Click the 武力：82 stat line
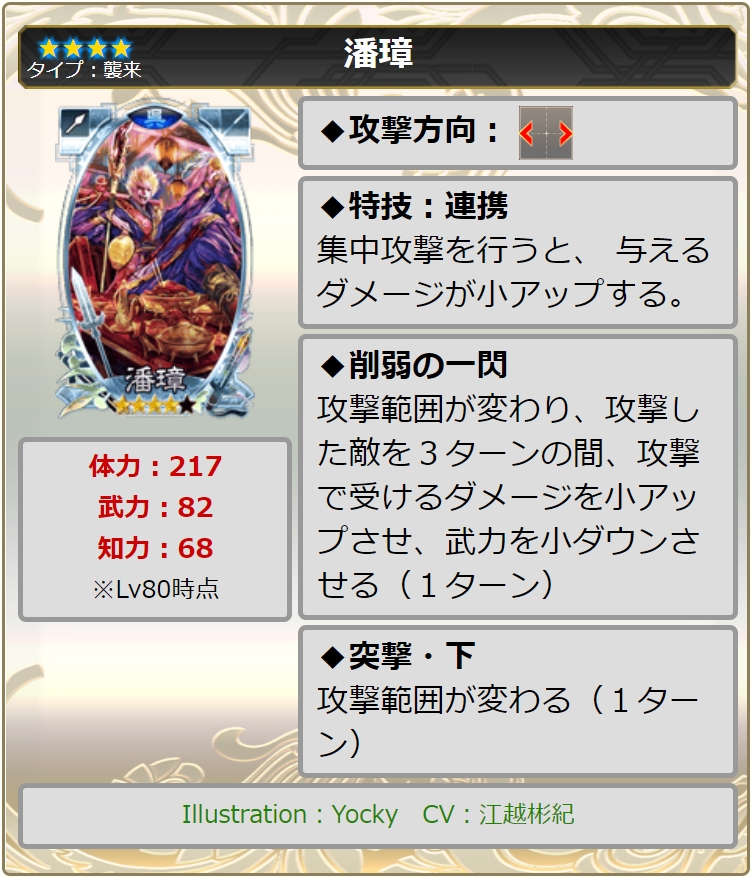 [x=155, y=507]
